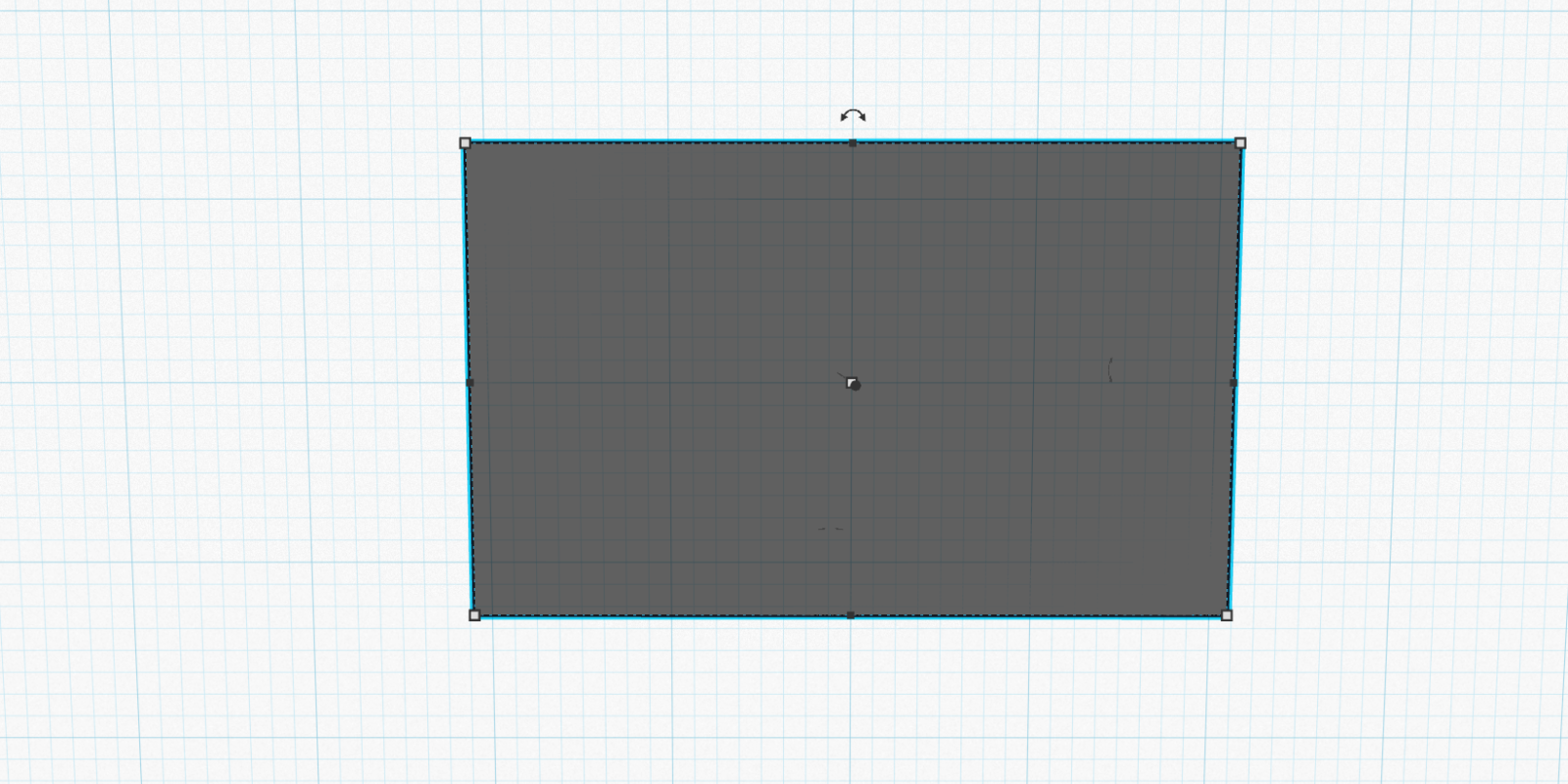
Task: Click the center height handle of the box
Action: pyautogui.click(x=851, y=382)
